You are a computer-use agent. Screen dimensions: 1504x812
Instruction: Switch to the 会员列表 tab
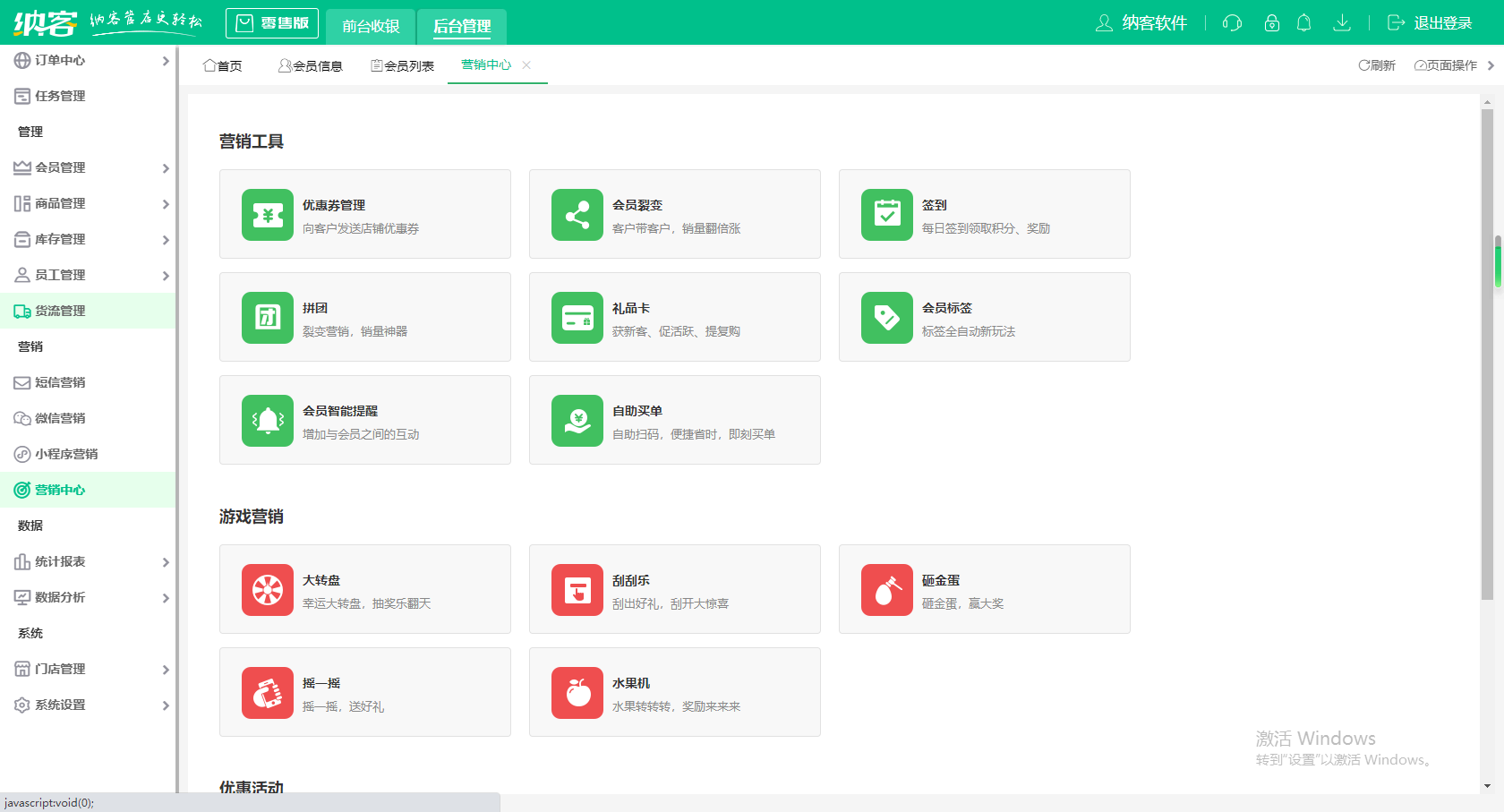(x=402, y=65)
